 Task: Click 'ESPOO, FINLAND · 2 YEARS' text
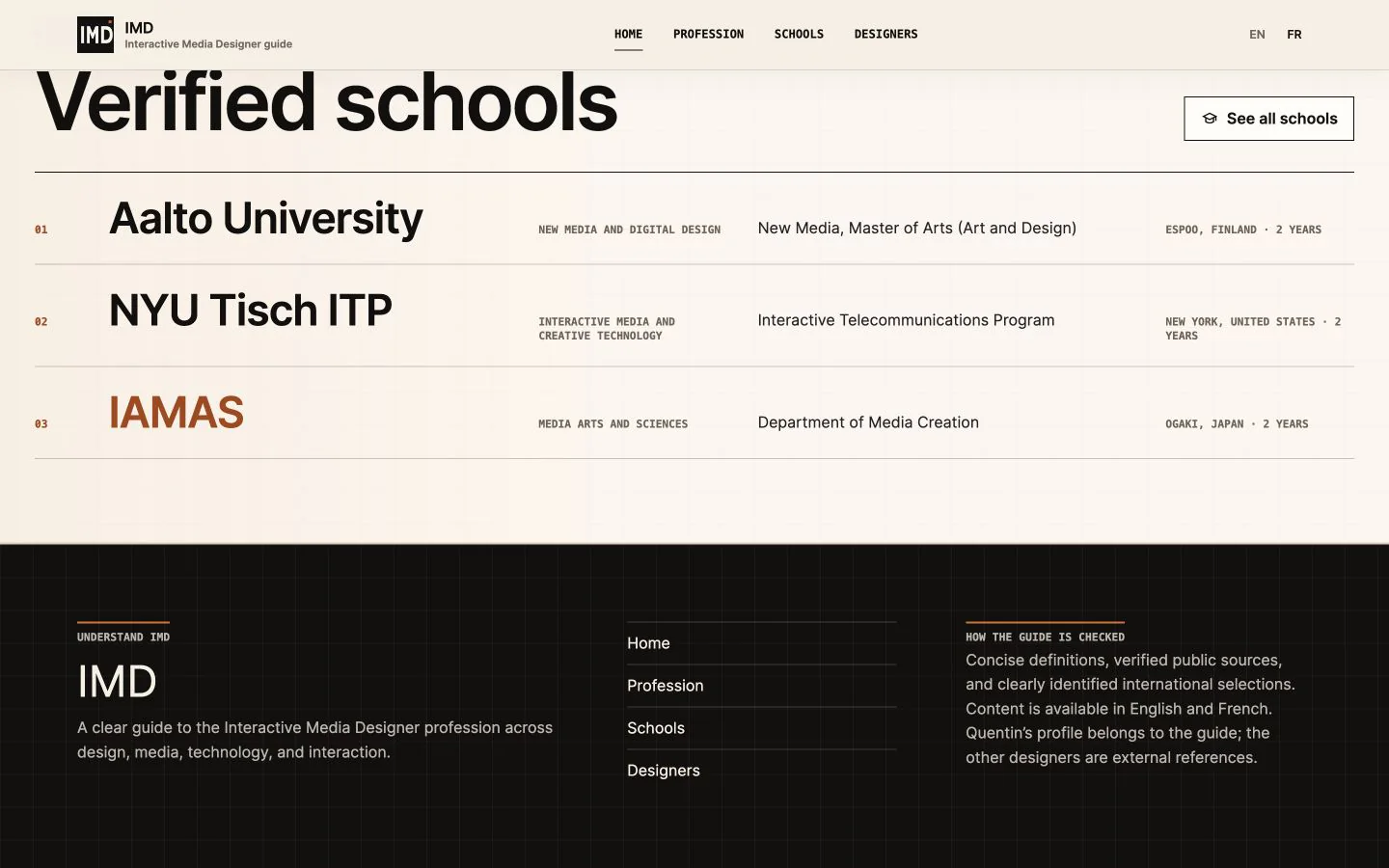point(1243,230)
